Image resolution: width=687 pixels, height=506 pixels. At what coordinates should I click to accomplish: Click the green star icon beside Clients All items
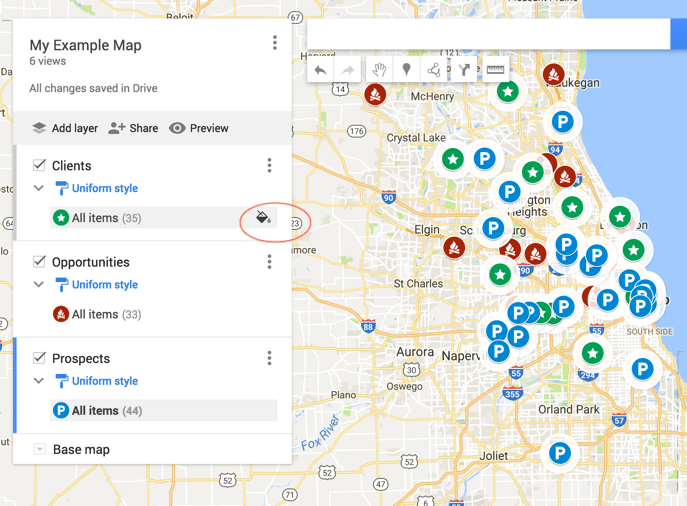point(61,218)
